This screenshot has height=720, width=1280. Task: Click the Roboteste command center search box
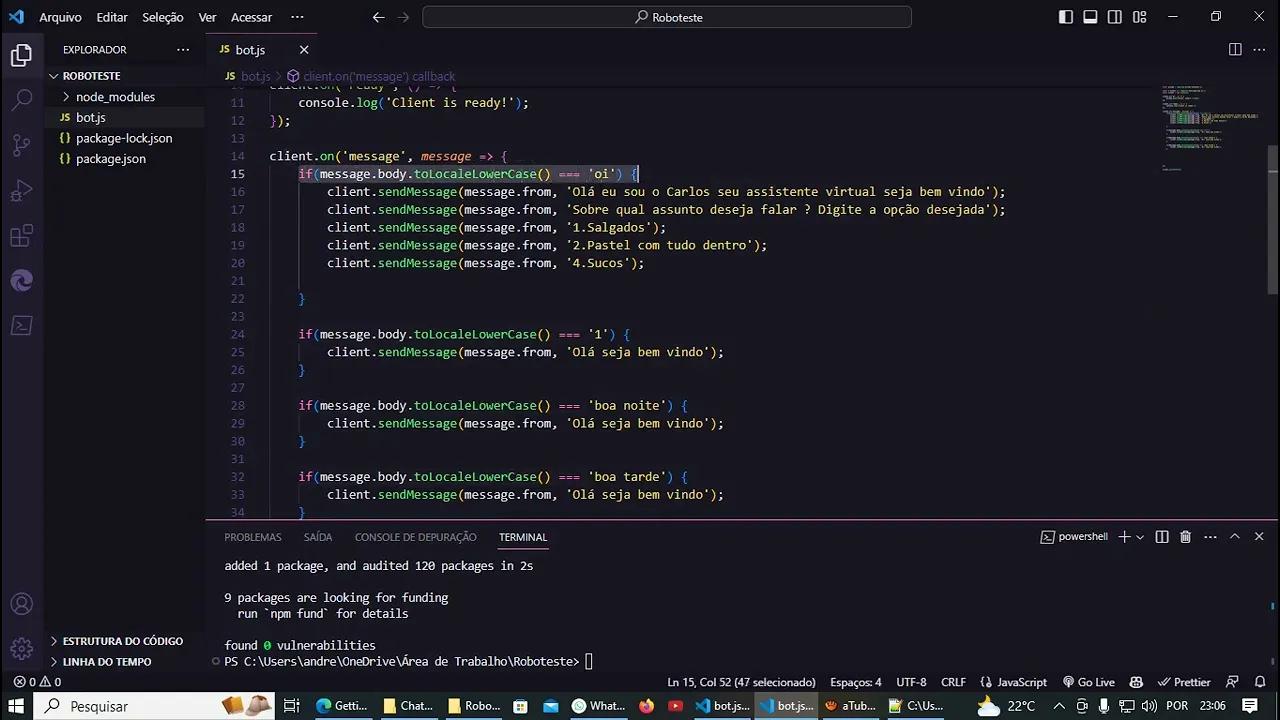coord(667,17)
